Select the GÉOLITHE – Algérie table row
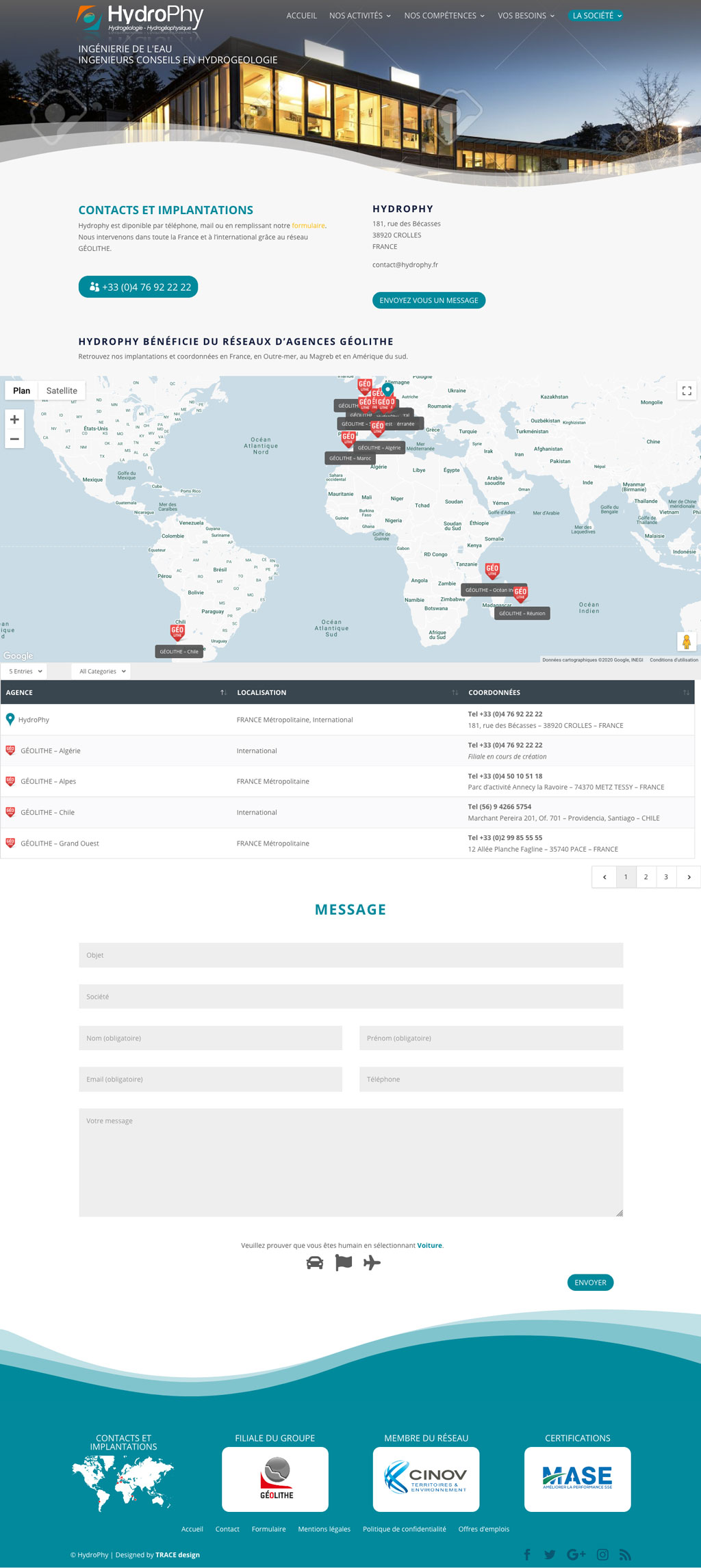Image resolution: width=701 pixels, height=1568 pixels. click(x=347, y=750)
